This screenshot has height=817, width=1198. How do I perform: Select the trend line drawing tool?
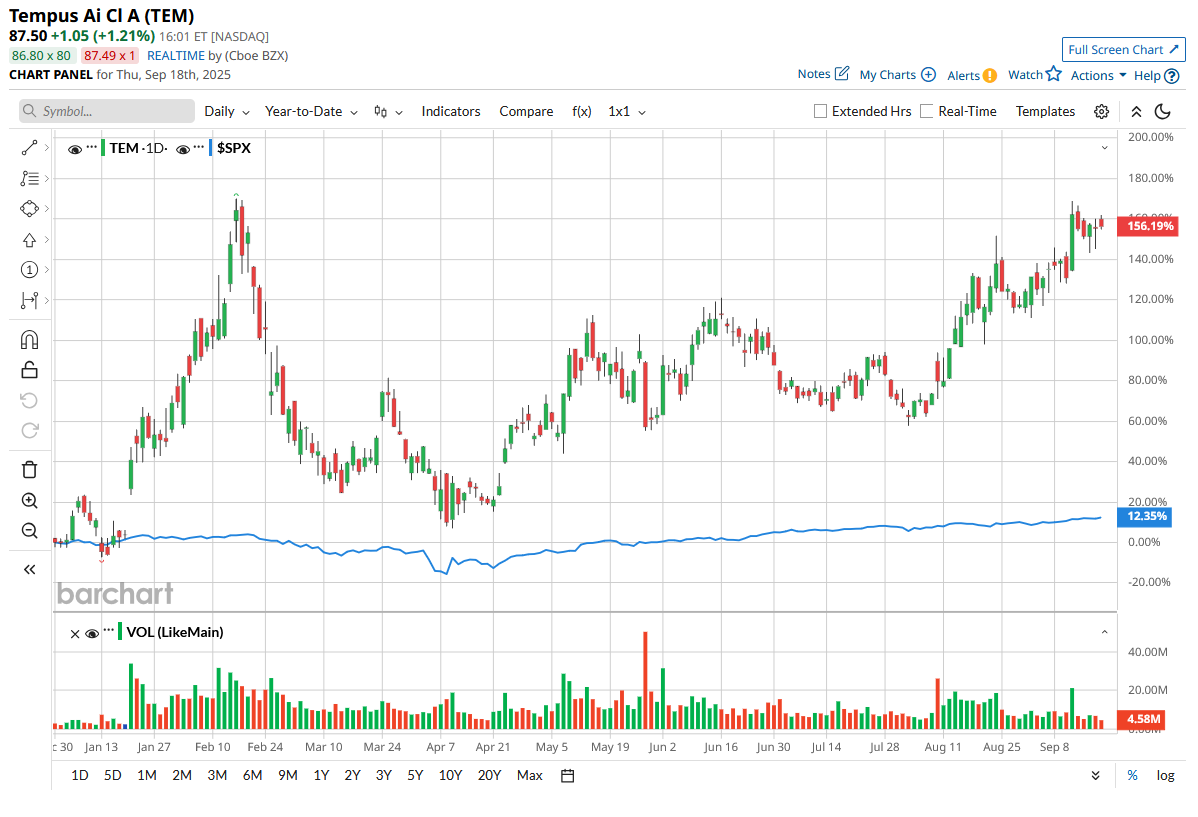click(29, 148)
